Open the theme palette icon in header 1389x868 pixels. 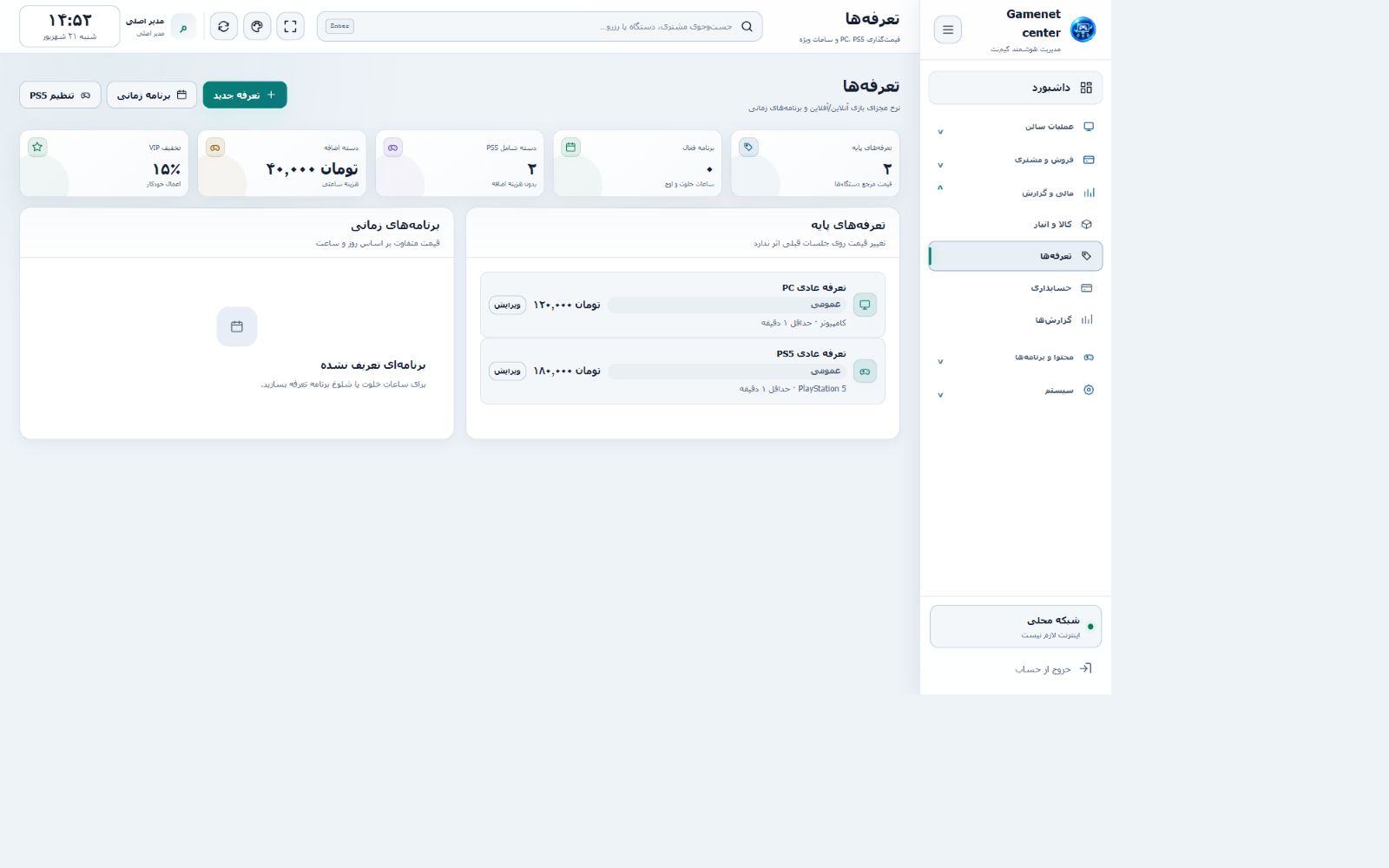tap(257, 26)
